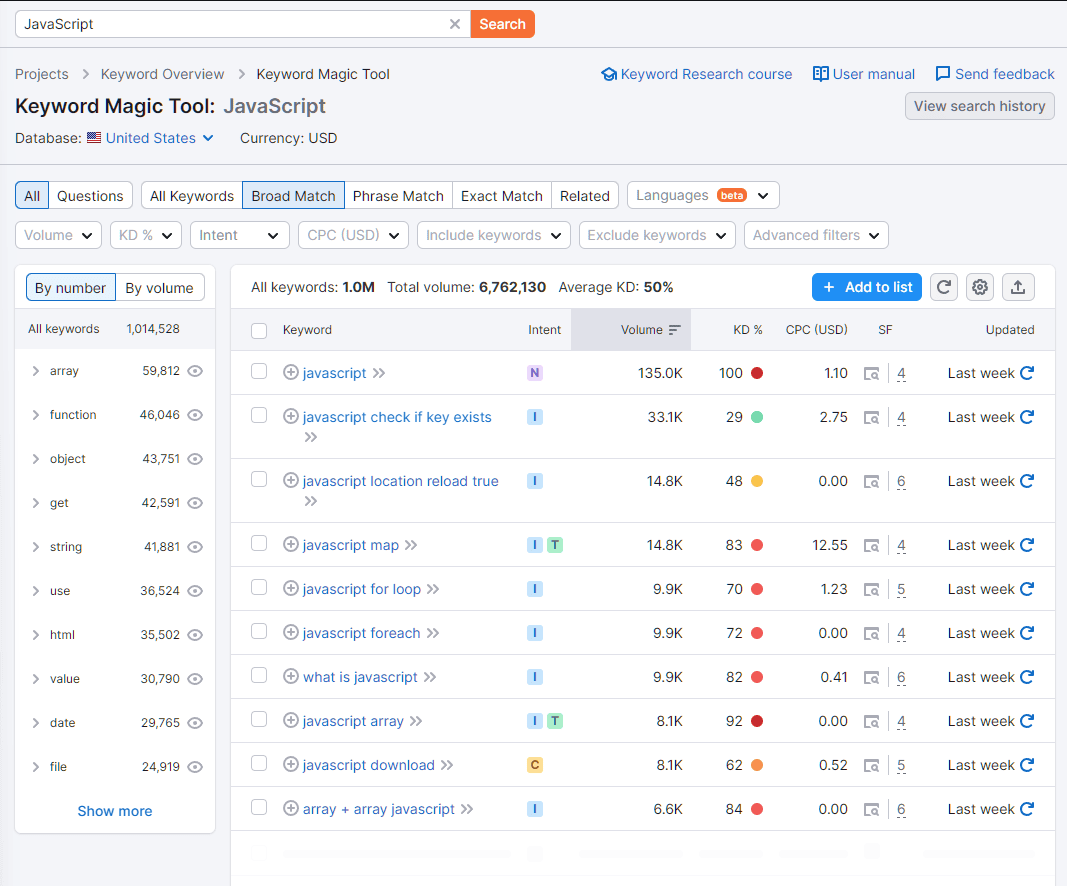Image resolution: width=1067 pixels, height=886 pixels.
Task: Refresh metrics for 'array + array javascript' row
Action: point(1027,809)
